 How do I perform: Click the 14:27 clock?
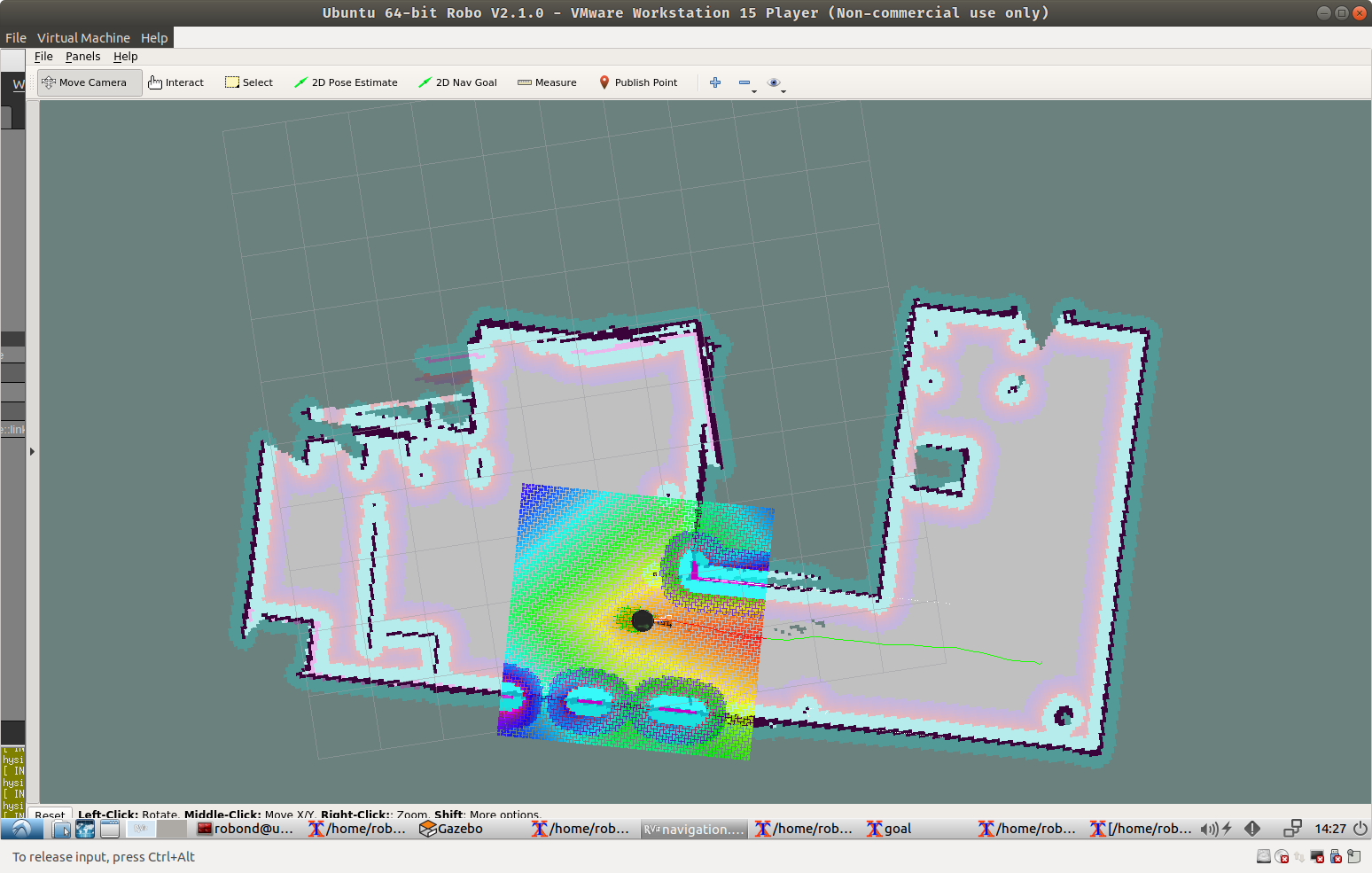(x=1330, y=829)
